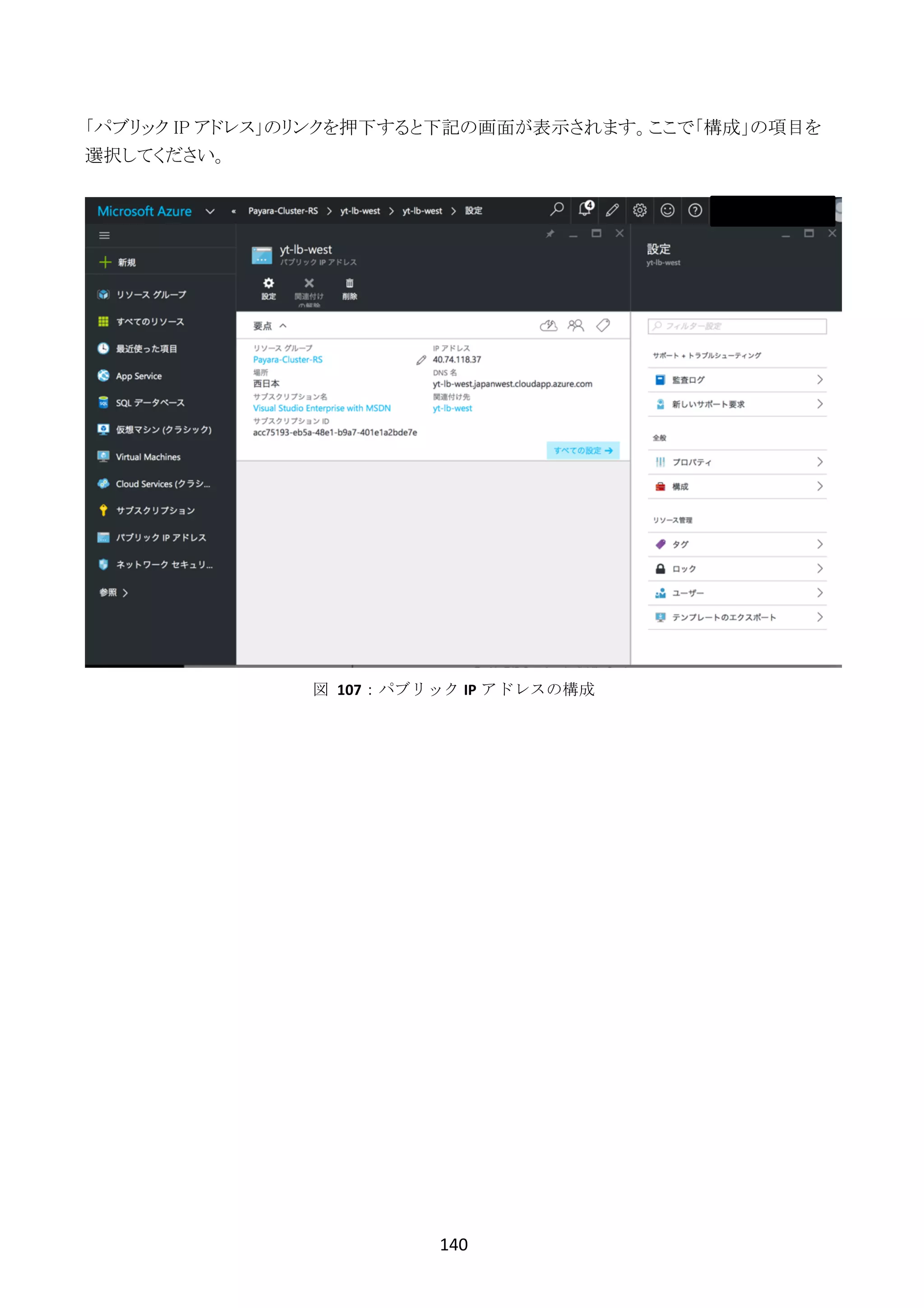Click the すべての設定 button

click(582, 450)
